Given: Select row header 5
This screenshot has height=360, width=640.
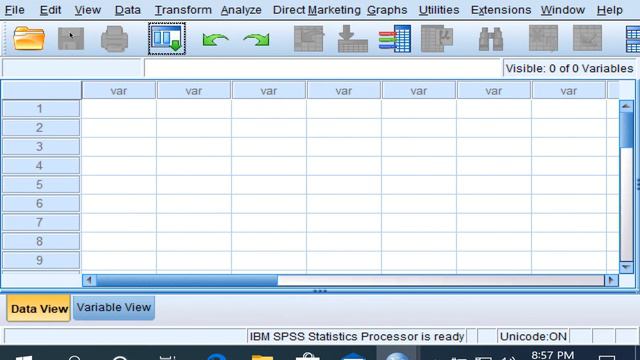Looking at the screenshot, I should pos(41,184).
